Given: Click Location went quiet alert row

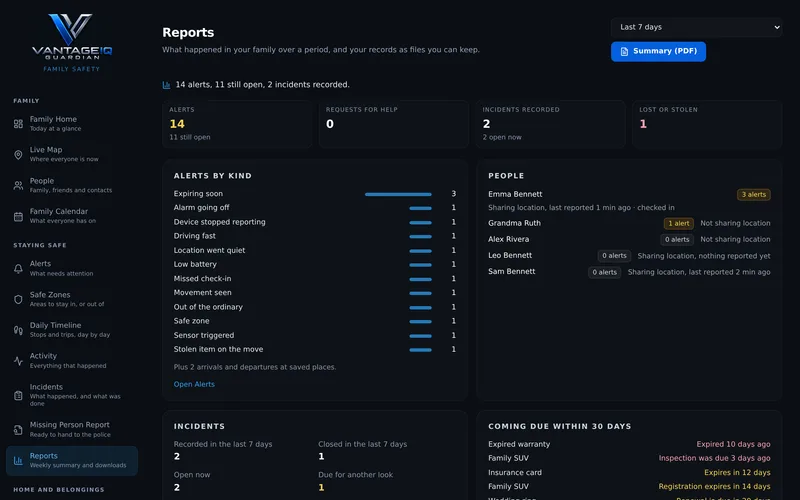Looking at the screenshot, I should click(315, 251).
